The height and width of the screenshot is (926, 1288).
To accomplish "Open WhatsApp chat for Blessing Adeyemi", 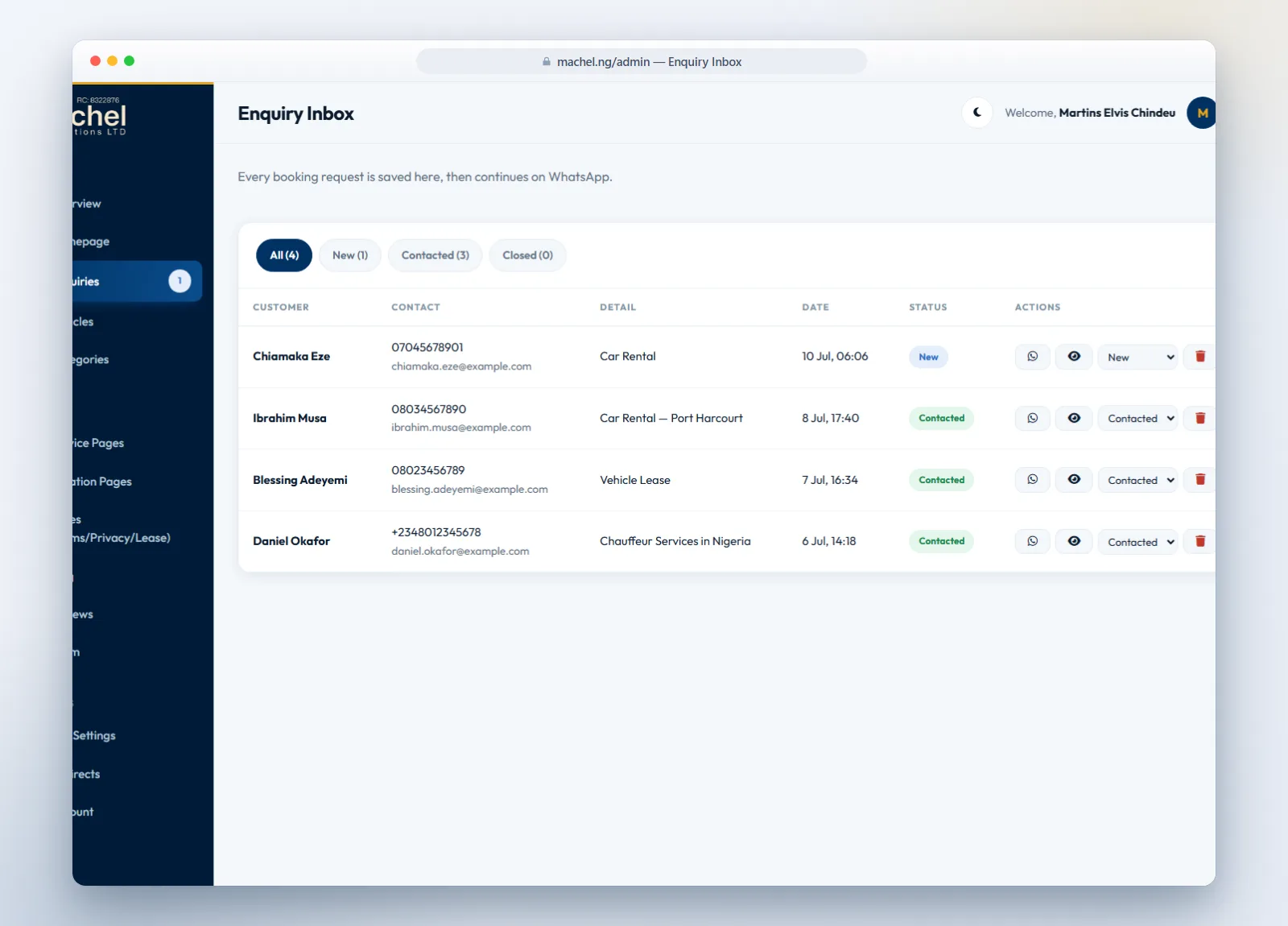I will 1032,480.
